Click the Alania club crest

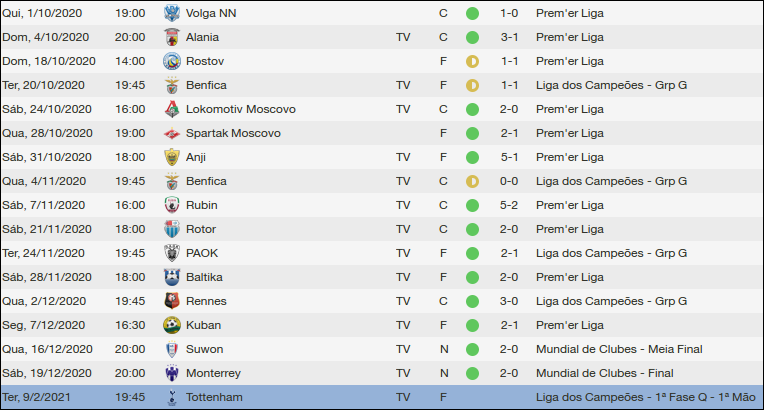[172, 37]
